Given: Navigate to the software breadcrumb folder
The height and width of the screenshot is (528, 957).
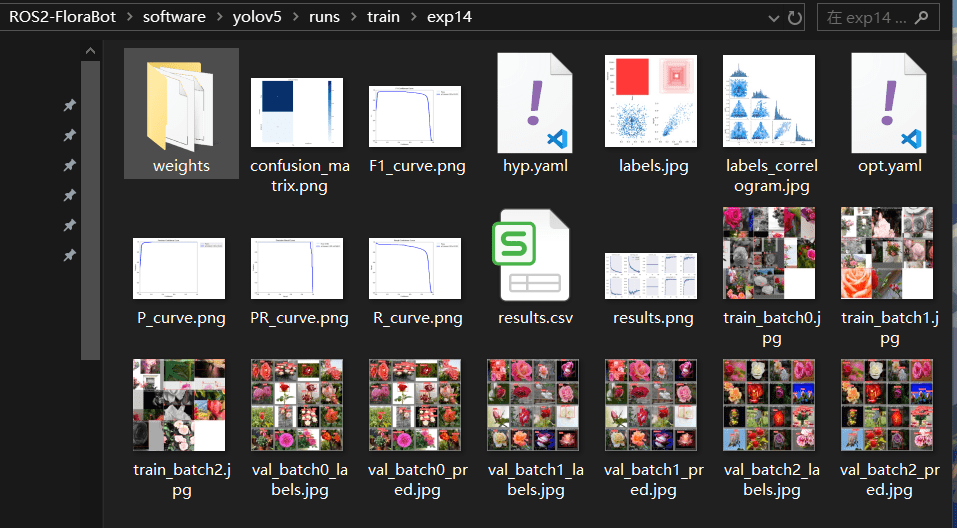Looking at the screenshot, I should [x=177, y=18].
